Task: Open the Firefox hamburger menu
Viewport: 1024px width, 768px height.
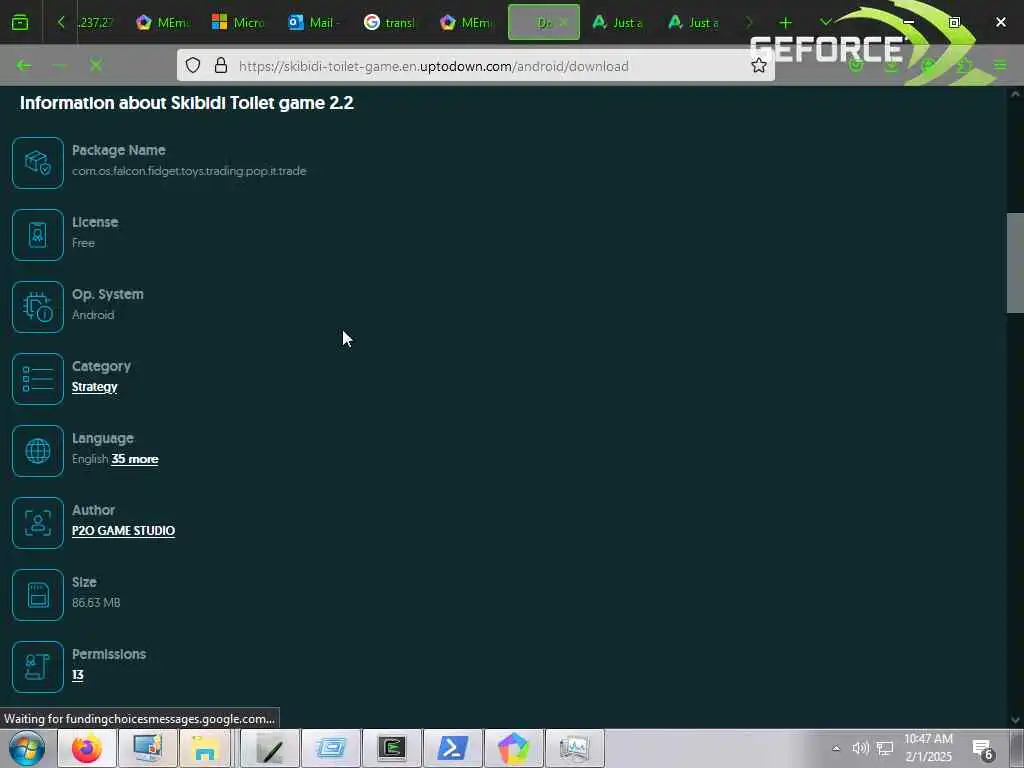Action: [x=1000, y=65]
